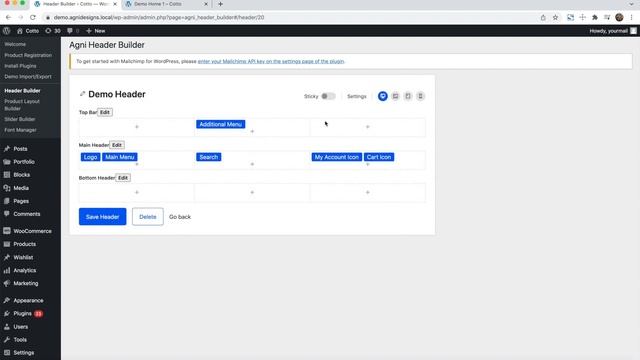Add element to Bottom Header right column
Image resolution: width=640 pixels, height=360 pixels.
(367, 192)
